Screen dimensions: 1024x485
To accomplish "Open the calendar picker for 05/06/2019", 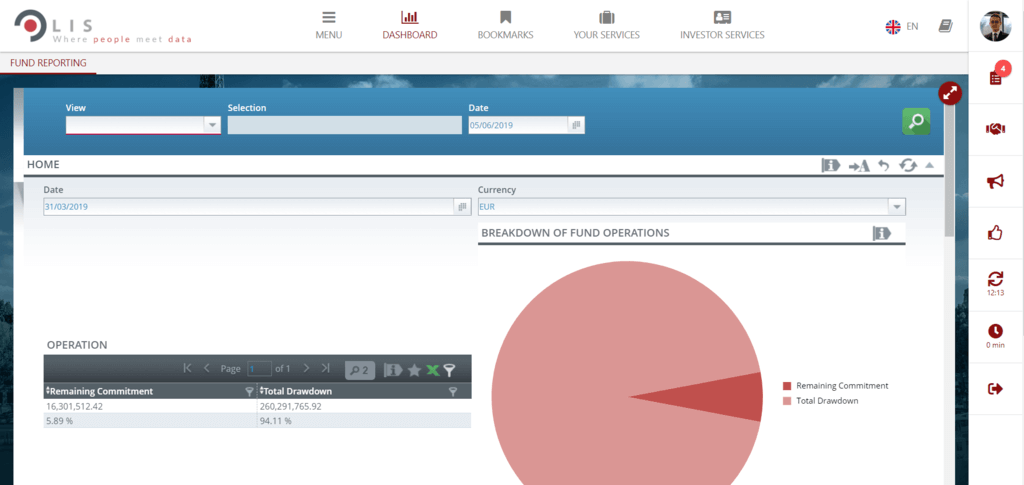I will click(x=576, y=125).
